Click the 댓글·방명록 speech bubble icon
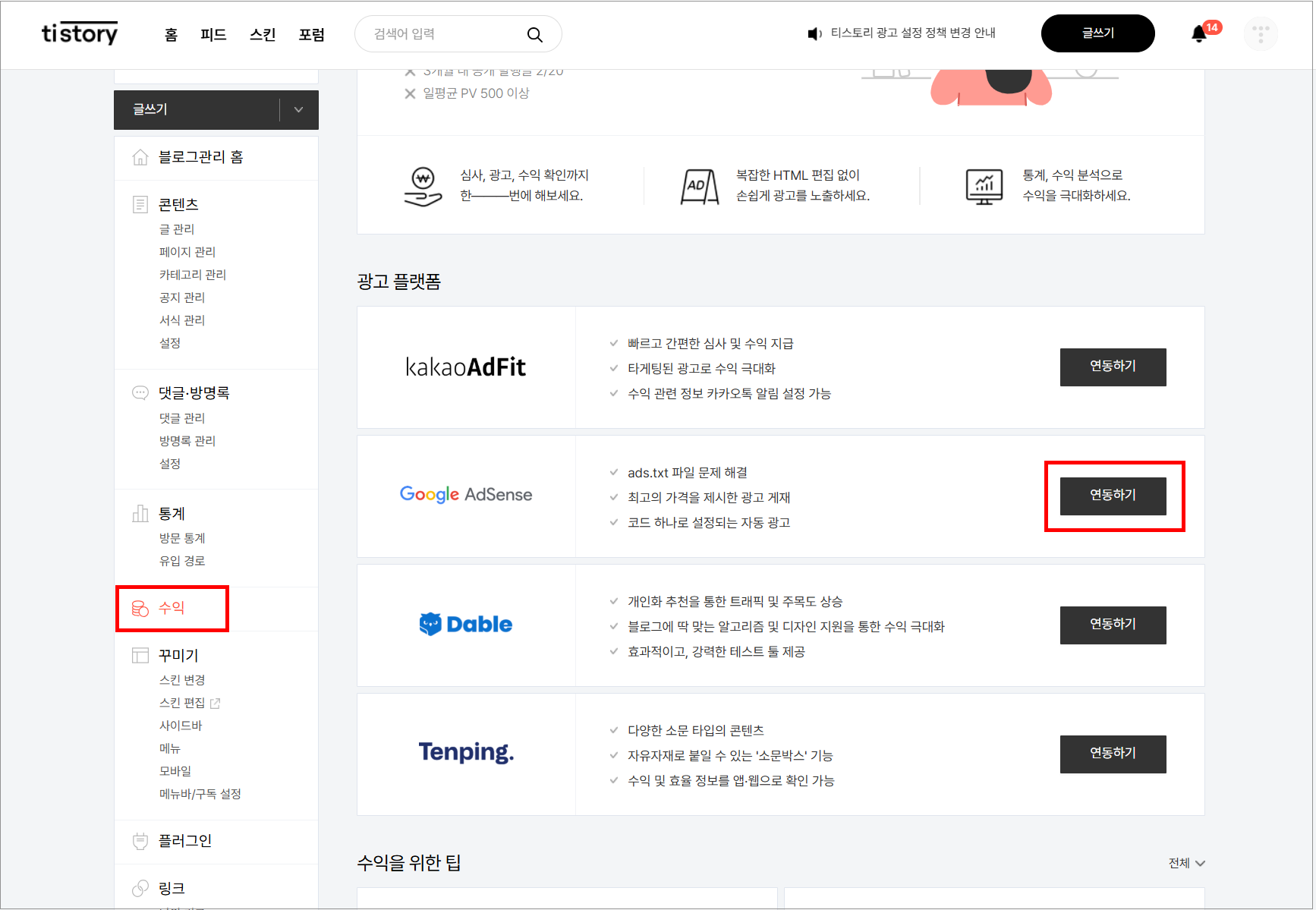This screenshot has width=1316, height=910. click(x=140, y=392)
